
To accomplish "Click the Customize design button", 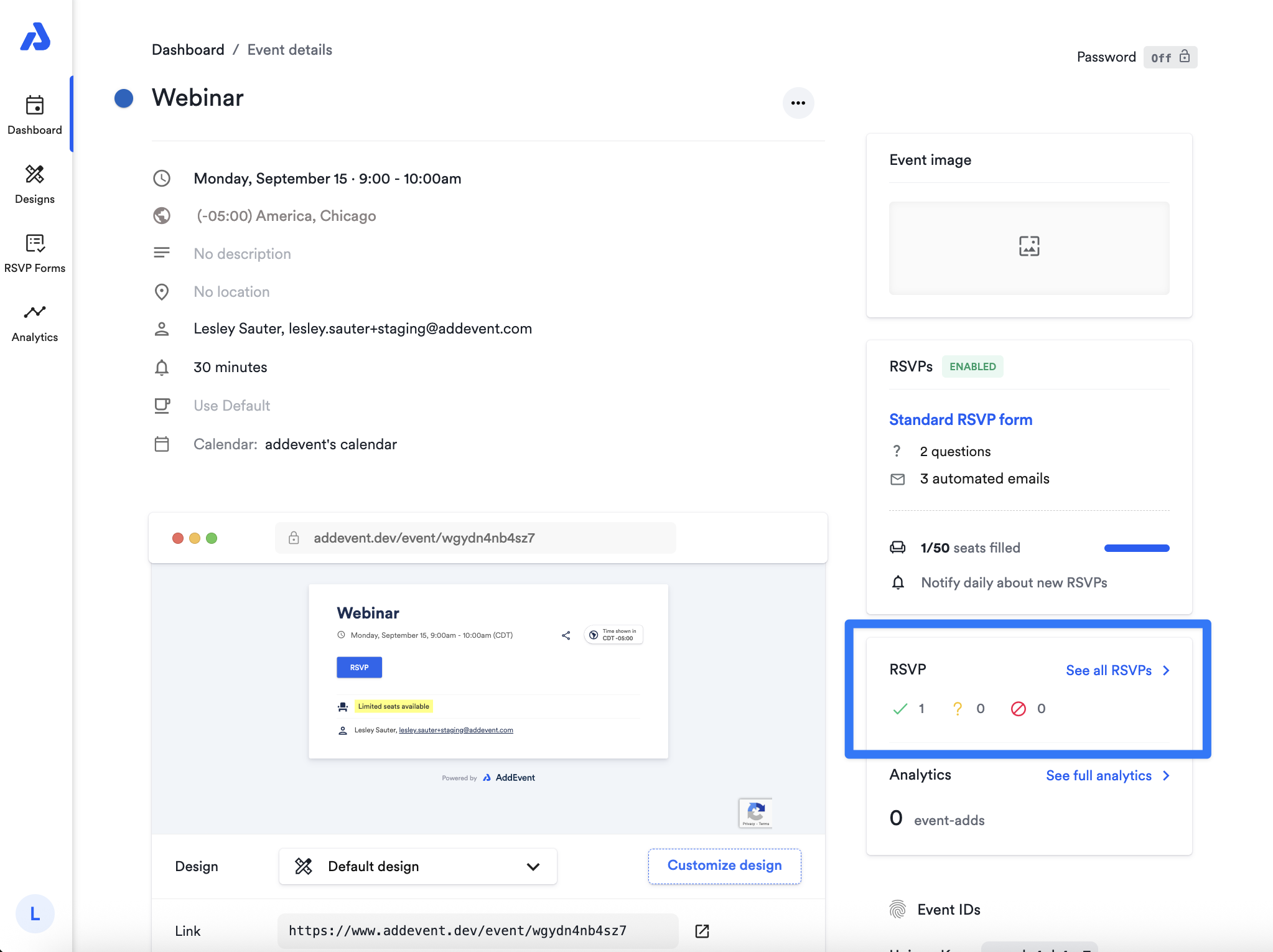I will tap(724, 866).
